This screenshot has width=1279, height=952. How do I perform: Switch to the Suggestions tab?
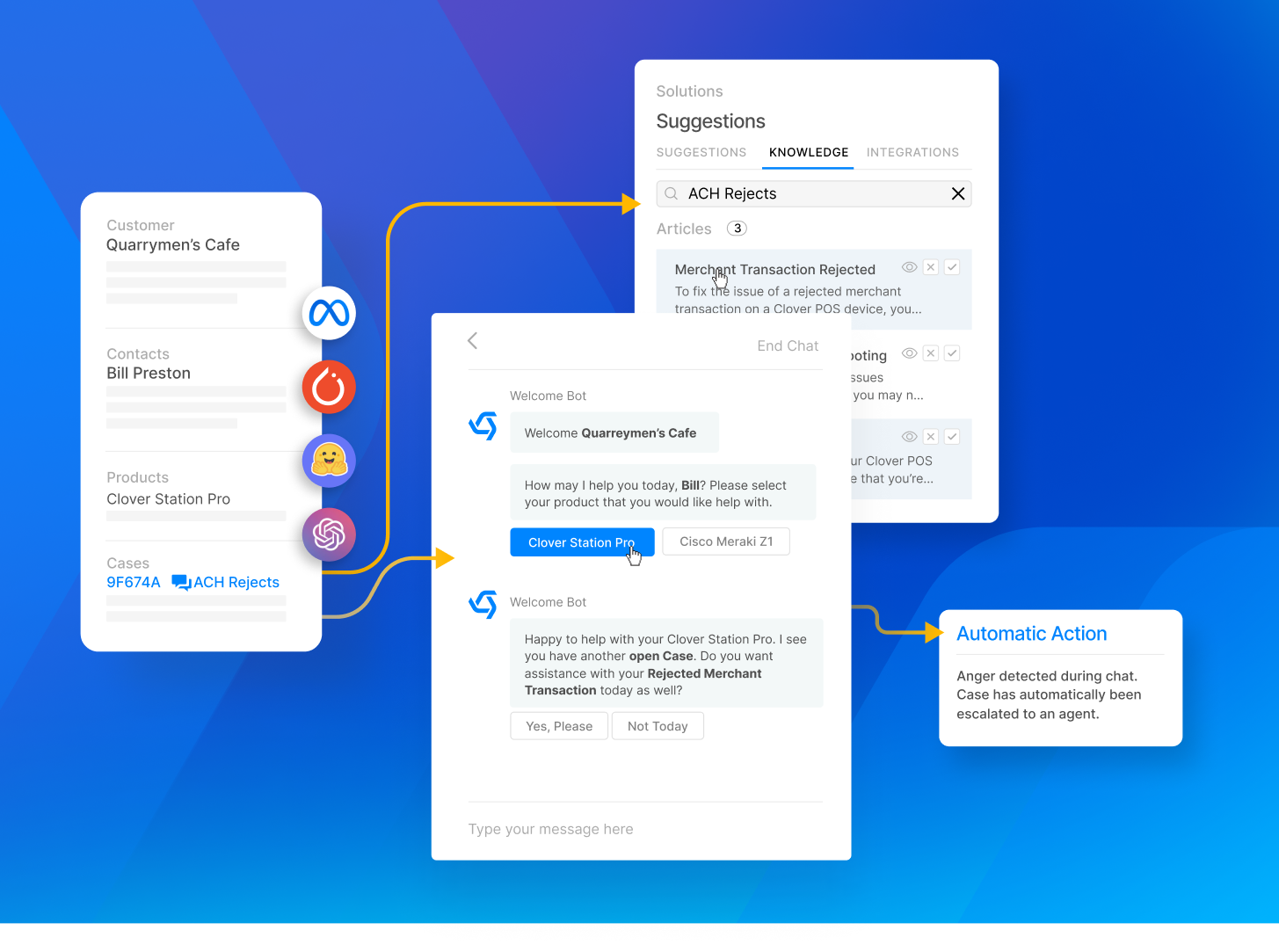[701, 152]
